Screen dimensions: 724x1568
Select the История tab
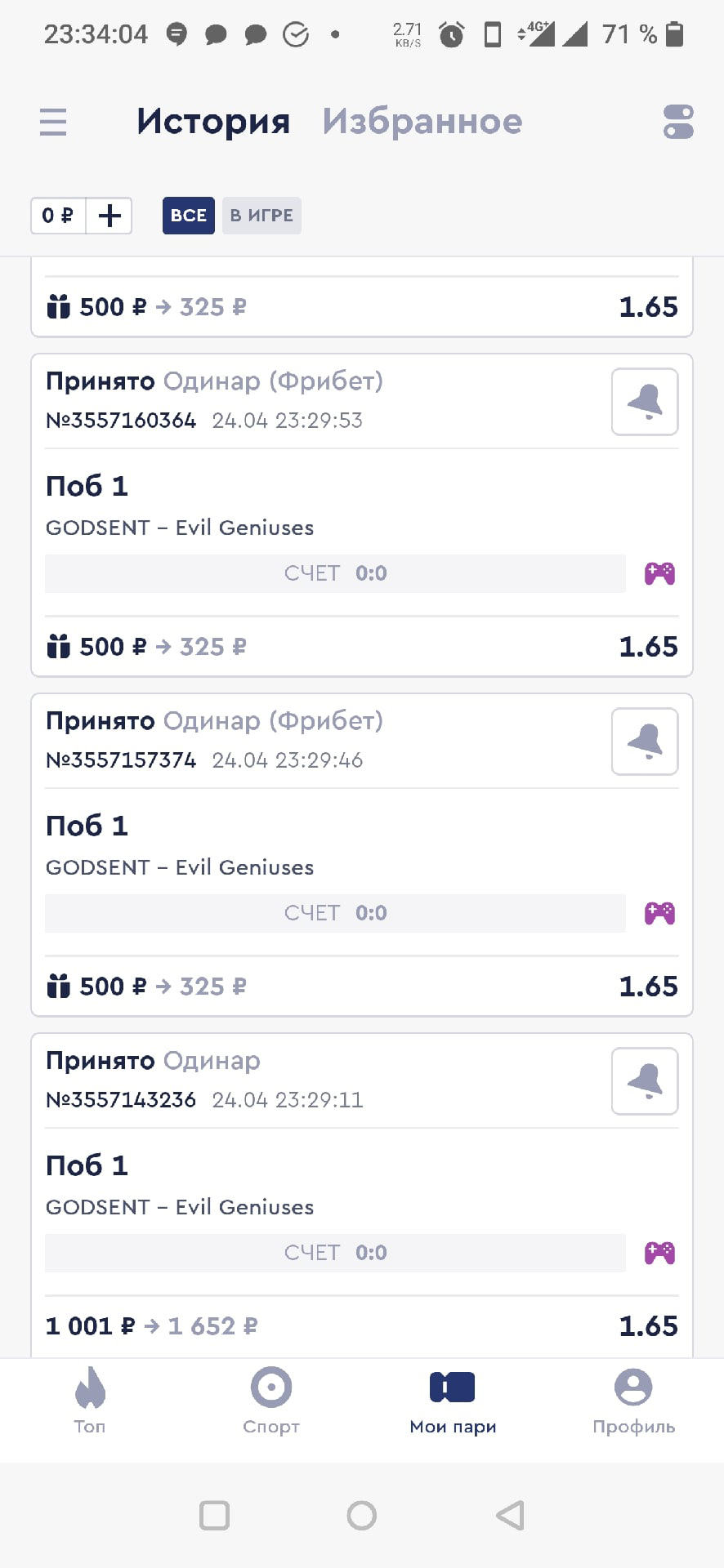[x=213, y=122]
